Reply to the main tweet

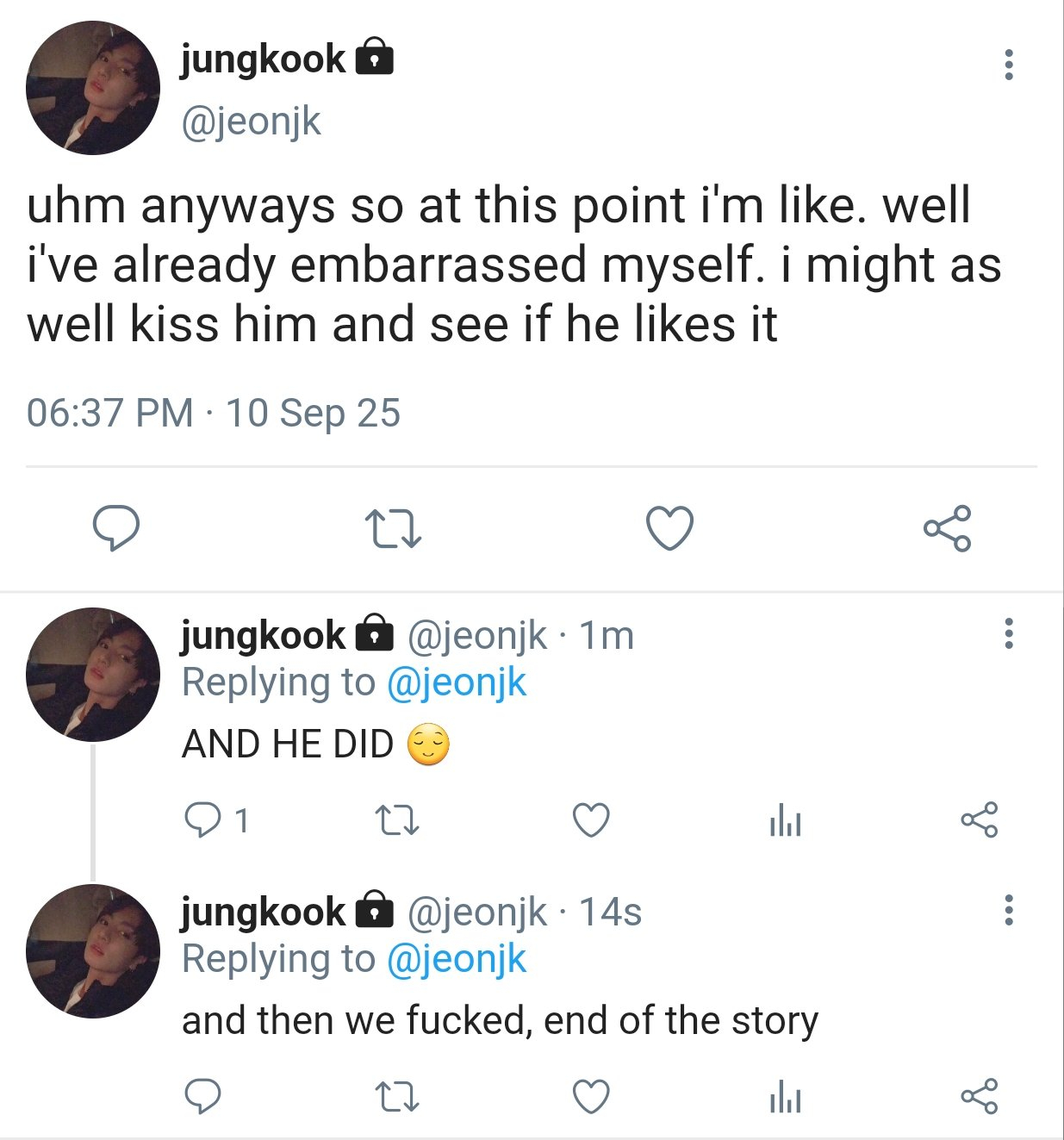[116, 528]
